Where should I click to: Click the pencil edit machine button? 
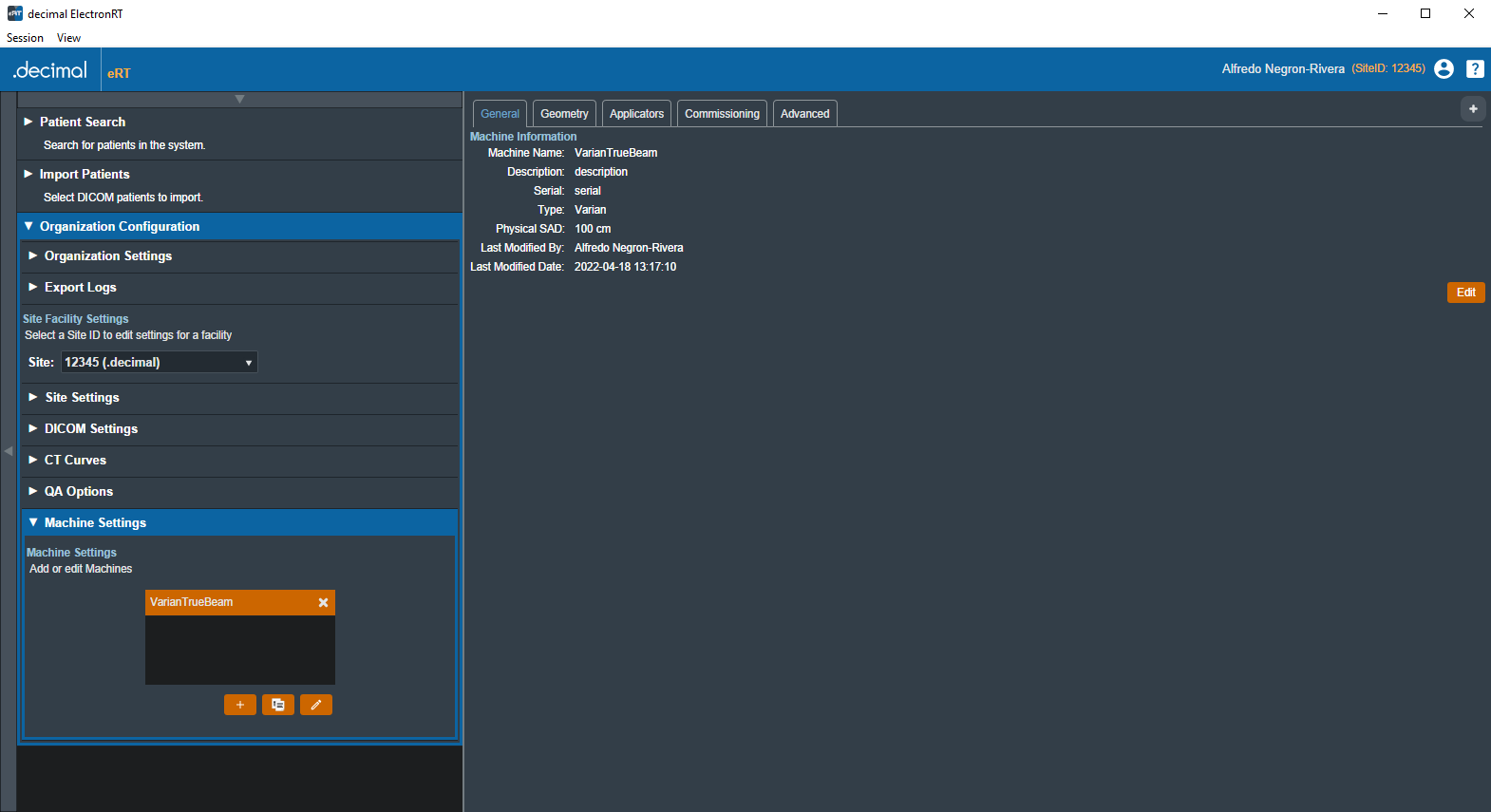pos(316,705)
